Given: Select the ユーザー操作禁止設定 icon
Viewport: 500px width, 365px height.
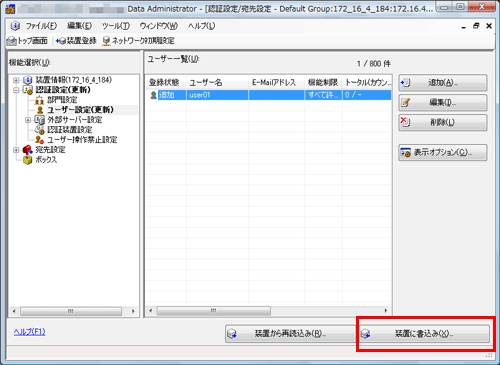Looking at the screenshot, I should pos(39,140).
